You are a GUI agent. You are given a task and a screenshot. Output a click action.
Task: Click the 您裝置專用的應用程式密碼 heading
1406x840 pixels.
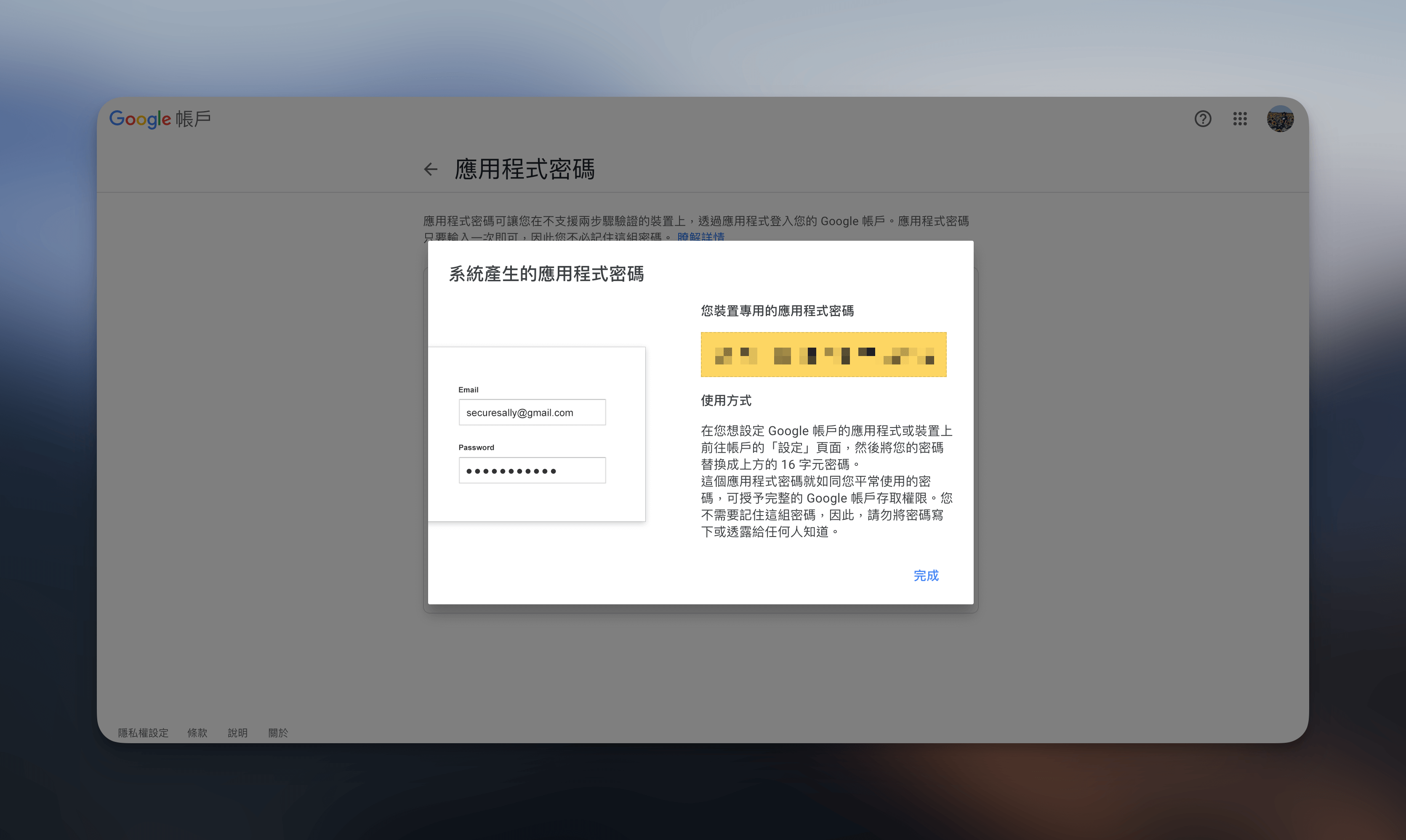(x=777, y=311)
